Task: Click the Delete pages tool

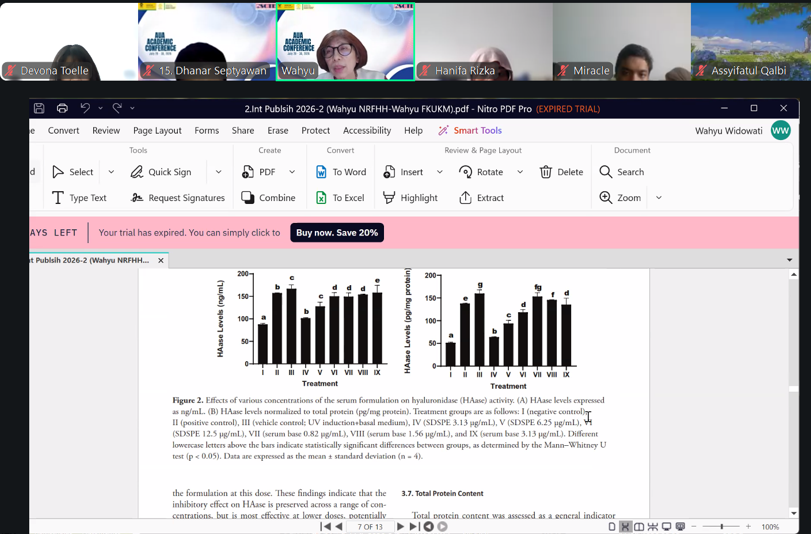Action: click(561, 172)
